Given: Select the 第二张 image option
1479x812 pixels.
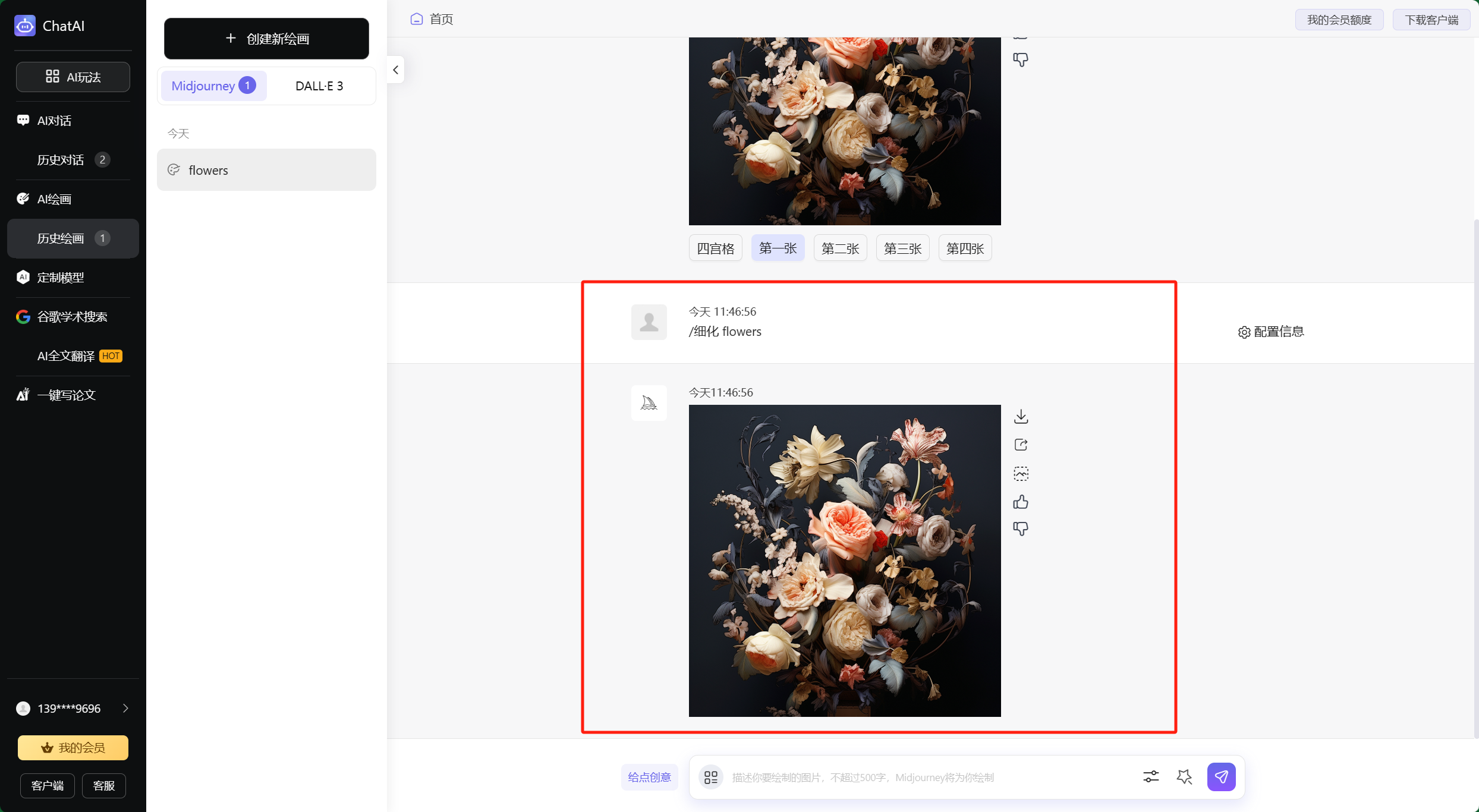Looking at the screenshot, I should tap(840, 248).
